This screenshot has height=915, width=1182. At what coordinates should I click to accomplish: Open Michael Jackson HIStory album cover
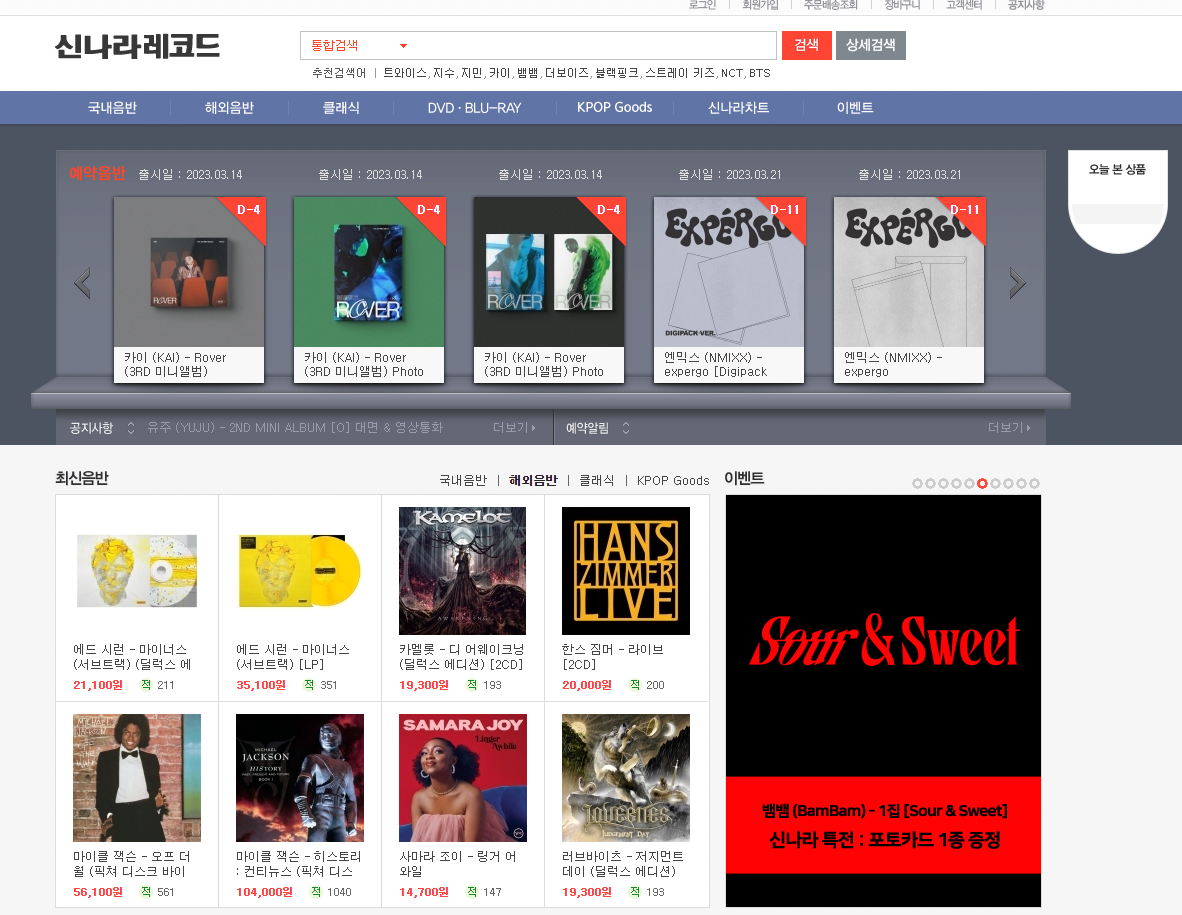300,778
